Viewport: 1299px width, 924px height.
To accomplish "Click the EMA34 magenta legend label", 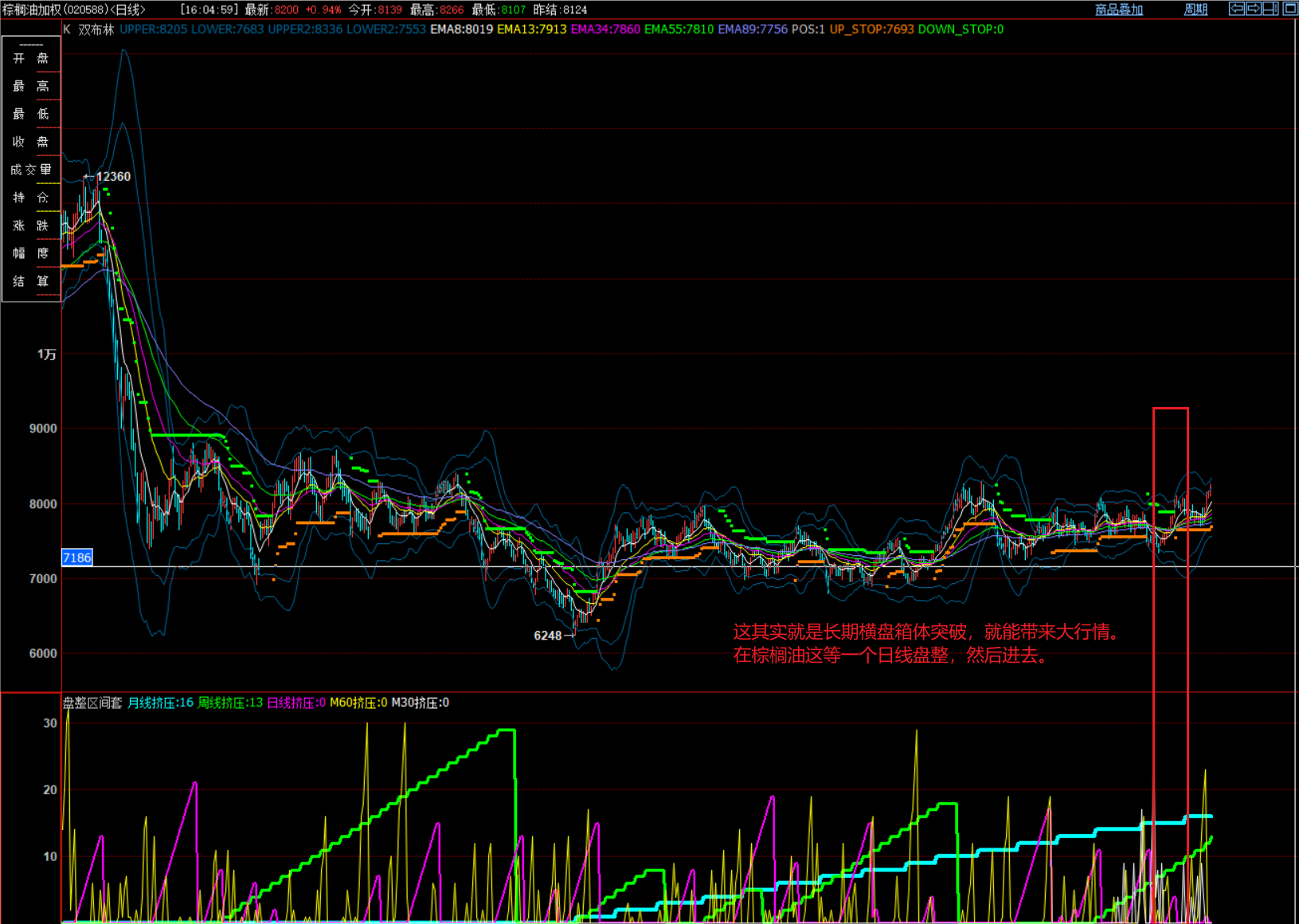I will pos(605,29).
